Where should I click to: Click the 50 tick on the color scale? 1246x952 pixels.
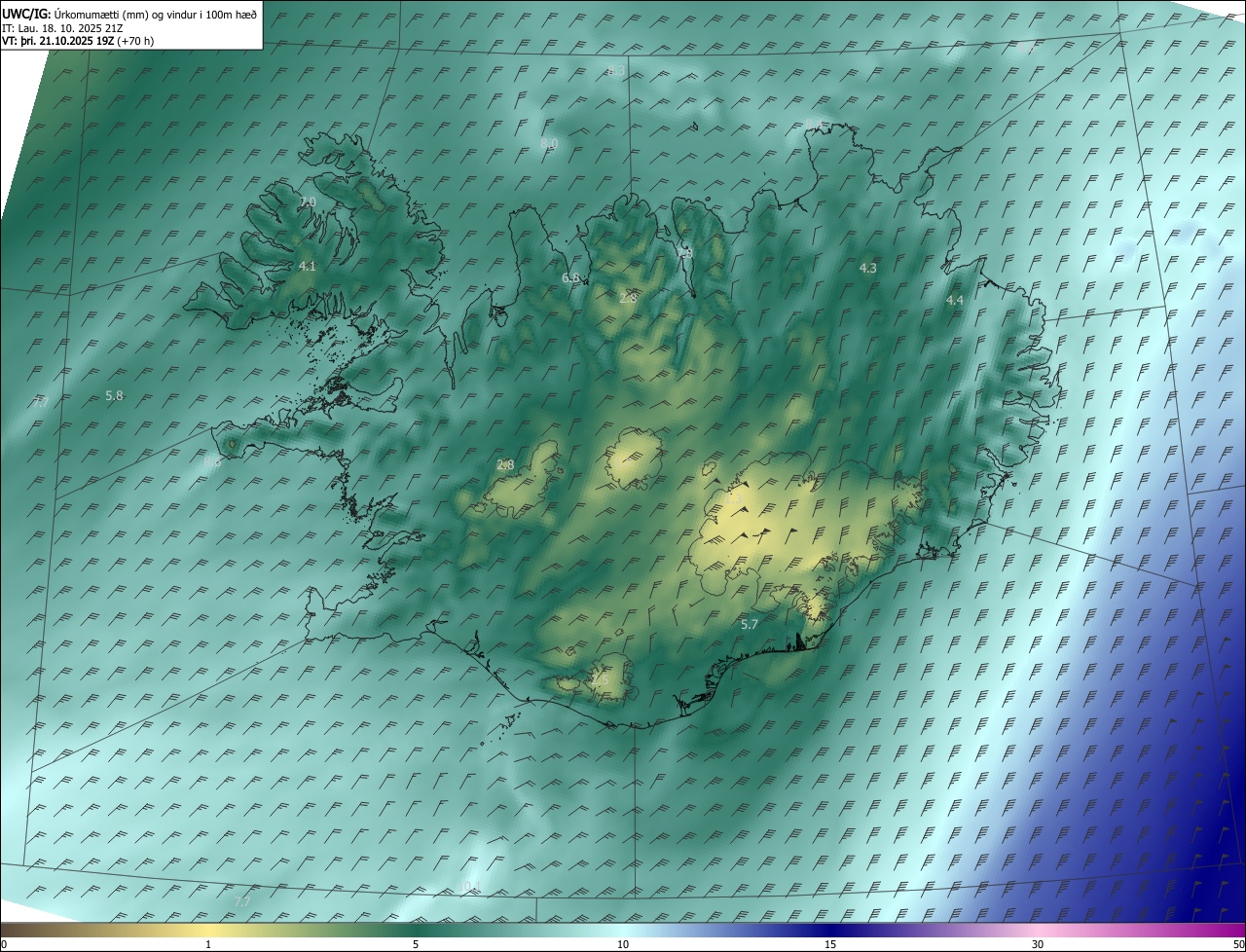click(x=1239, y=945)
